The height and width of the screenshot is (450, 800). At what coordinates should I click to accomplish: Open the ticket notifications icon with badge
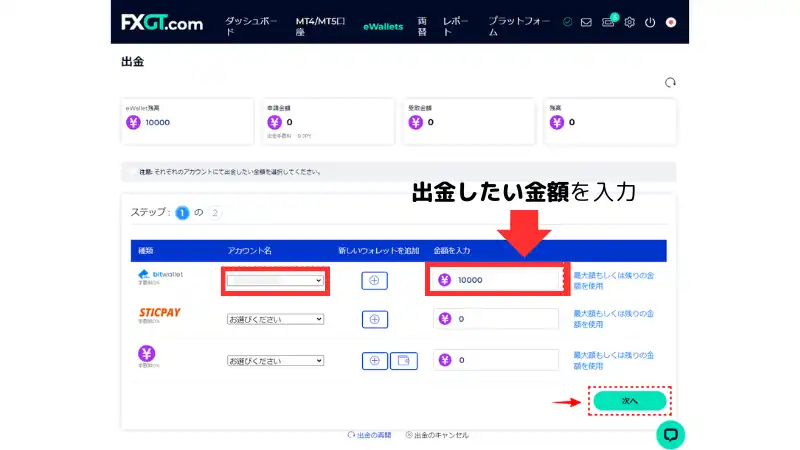608,22
